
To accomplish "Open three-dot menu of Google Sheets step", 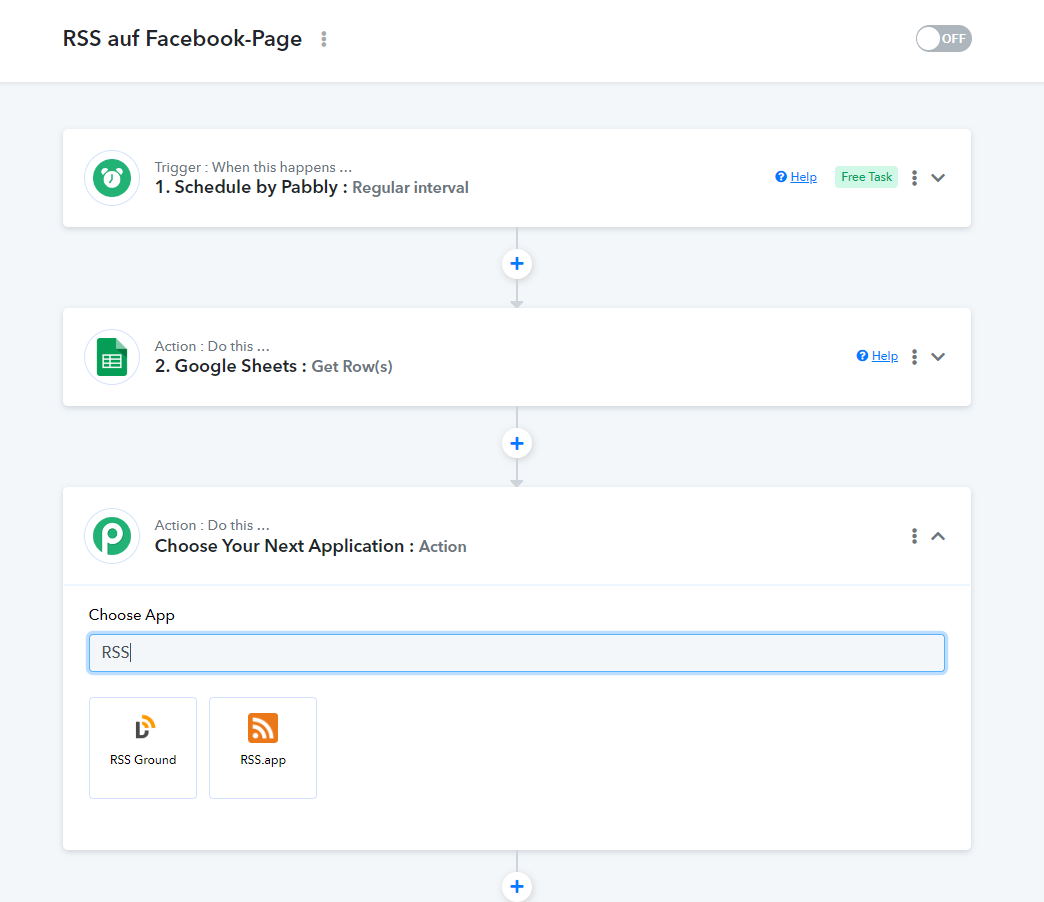I will (x=914, y=357).
